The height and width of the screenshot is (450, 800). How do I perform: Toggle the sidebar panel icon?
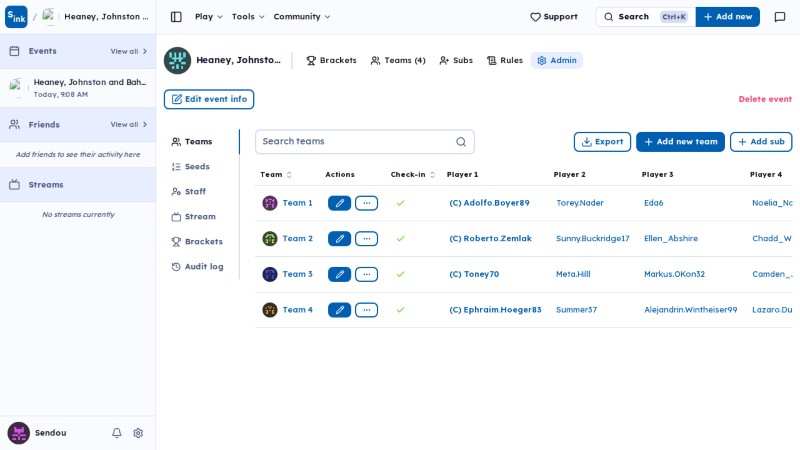[176, 17]
